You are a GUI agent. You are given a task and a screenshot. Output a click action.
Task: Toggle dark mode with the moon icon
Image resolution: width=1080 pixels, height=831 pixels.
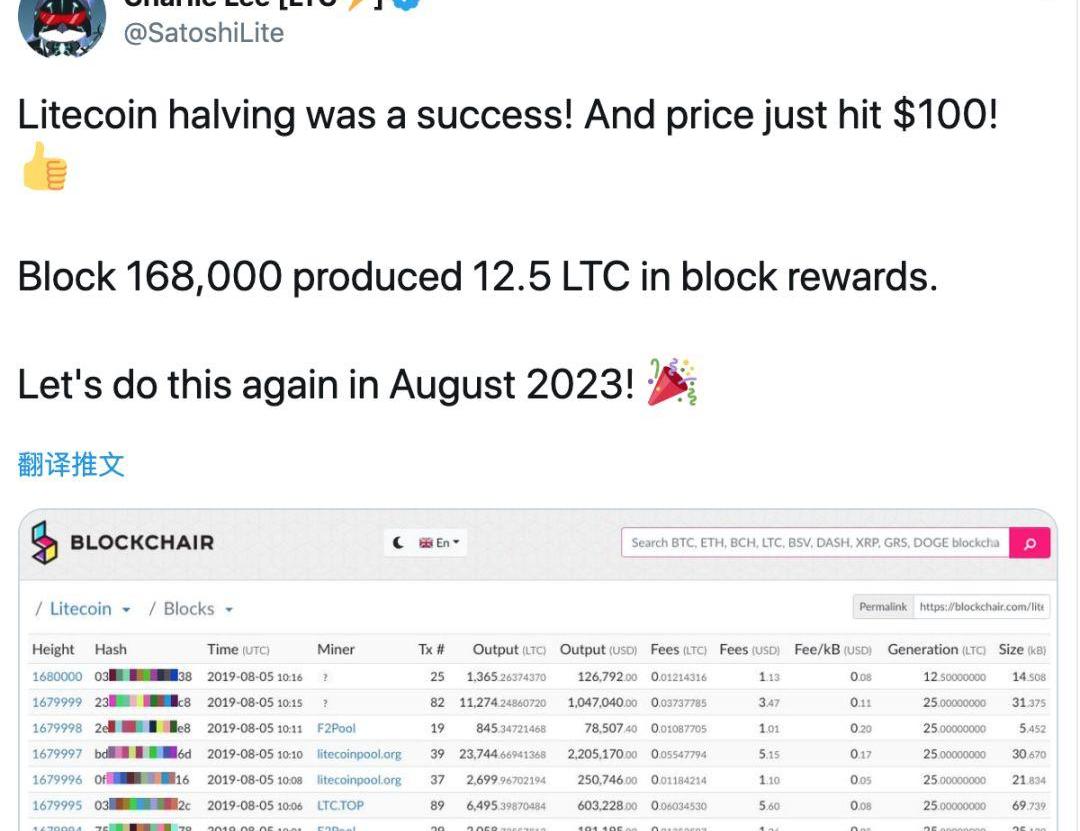[398, 543]
